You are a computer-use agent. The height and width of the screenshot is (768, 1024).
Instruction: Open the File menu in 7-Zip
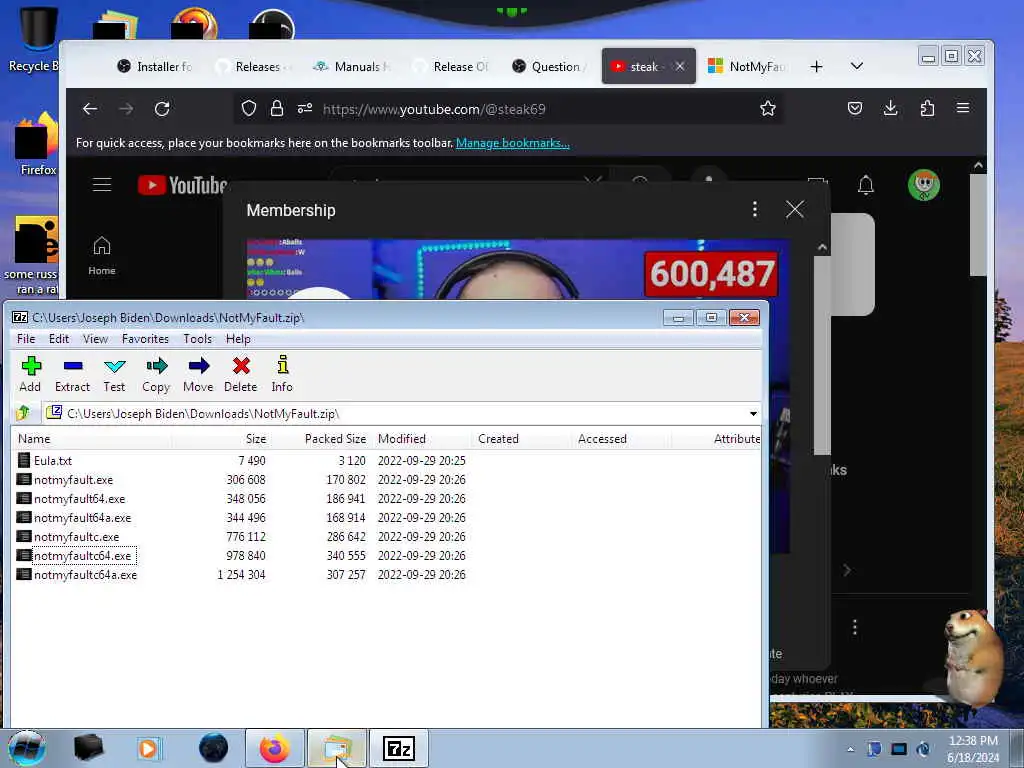(x=26, y=339)
